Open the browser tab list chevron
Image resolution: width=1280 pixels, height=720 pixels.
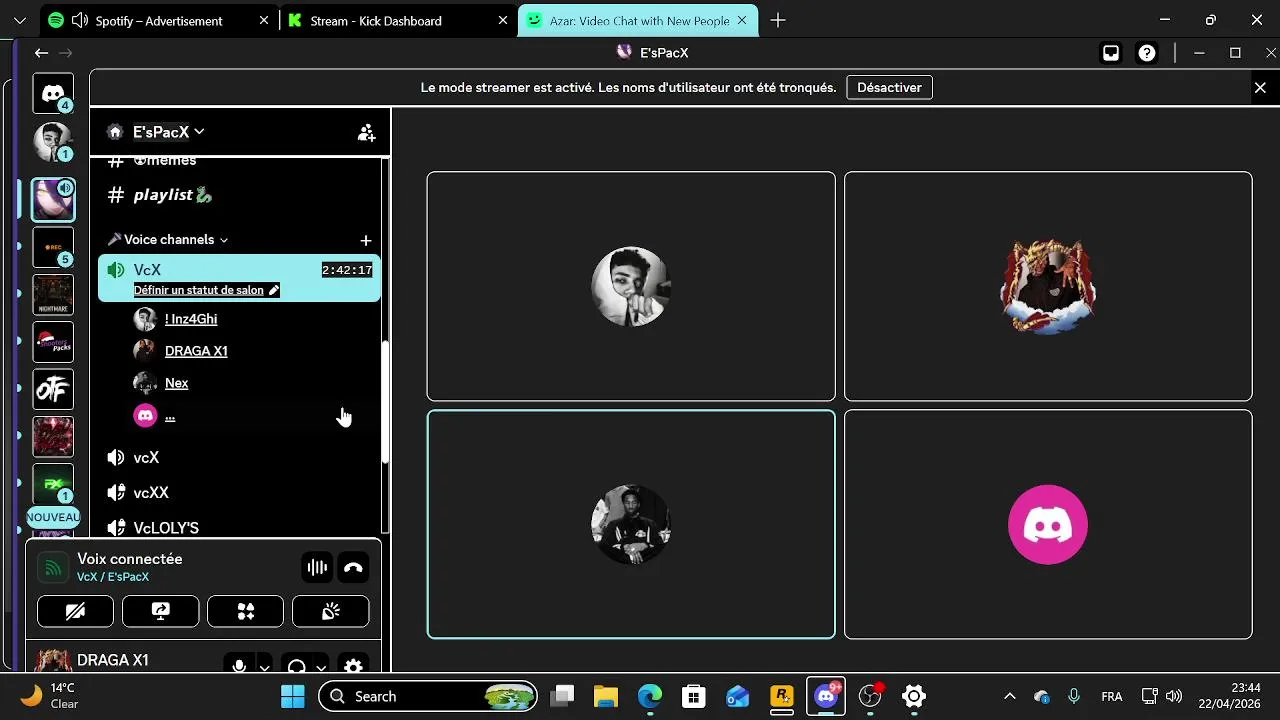(19, 20)
